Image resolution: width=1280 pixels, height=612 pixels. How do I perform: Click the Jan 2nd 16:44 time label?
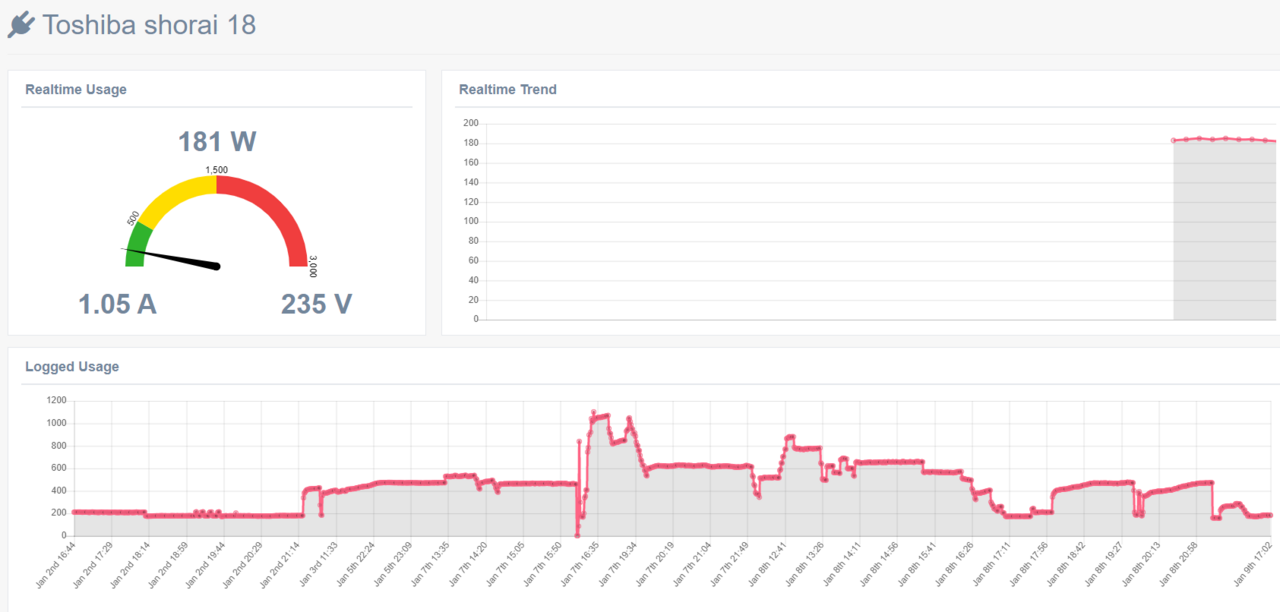click(x=56, y=567)
